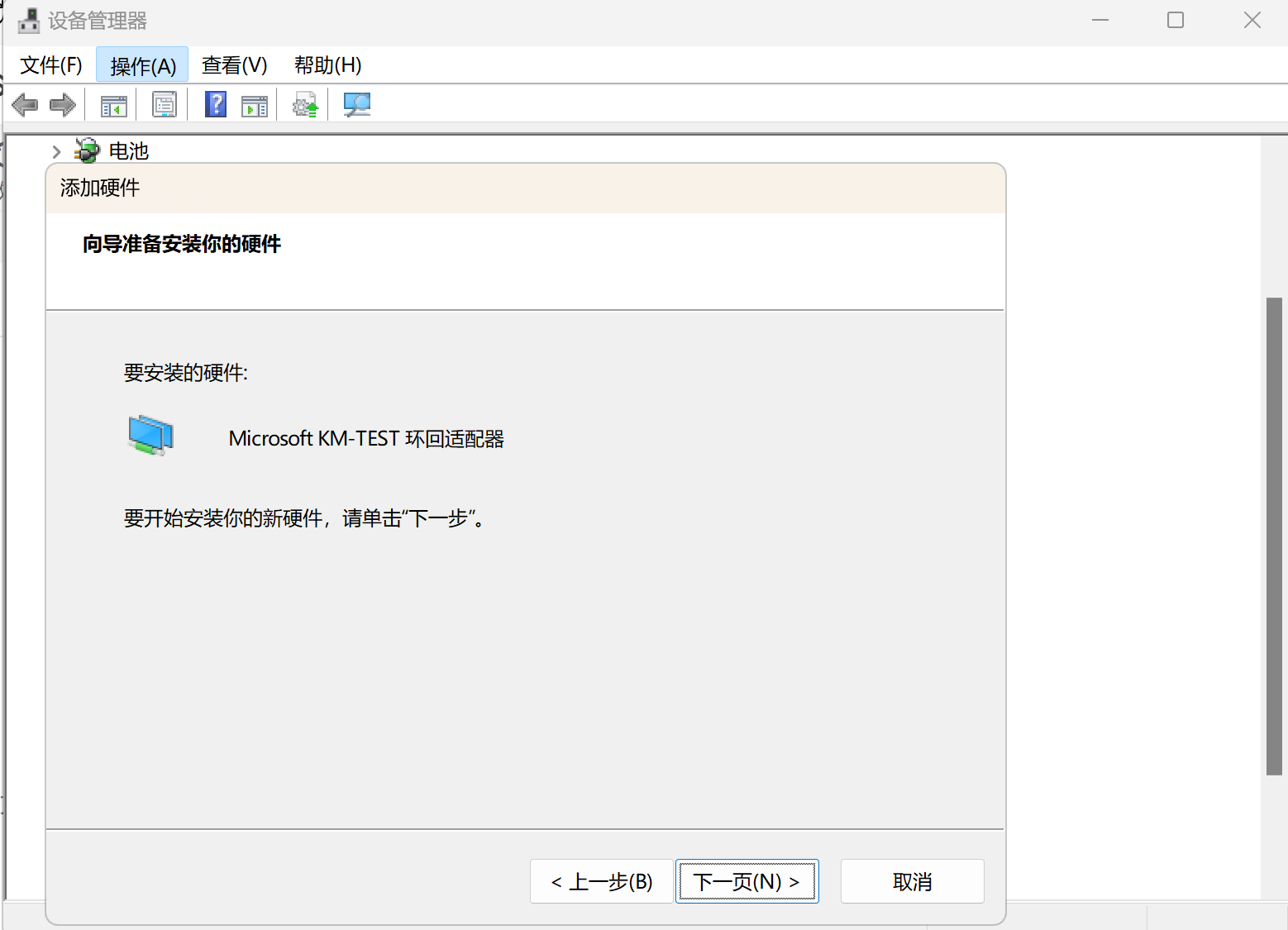Expand the 电池 tree node
This screenshot has width=1288, height=930.
tap(56, 152)
